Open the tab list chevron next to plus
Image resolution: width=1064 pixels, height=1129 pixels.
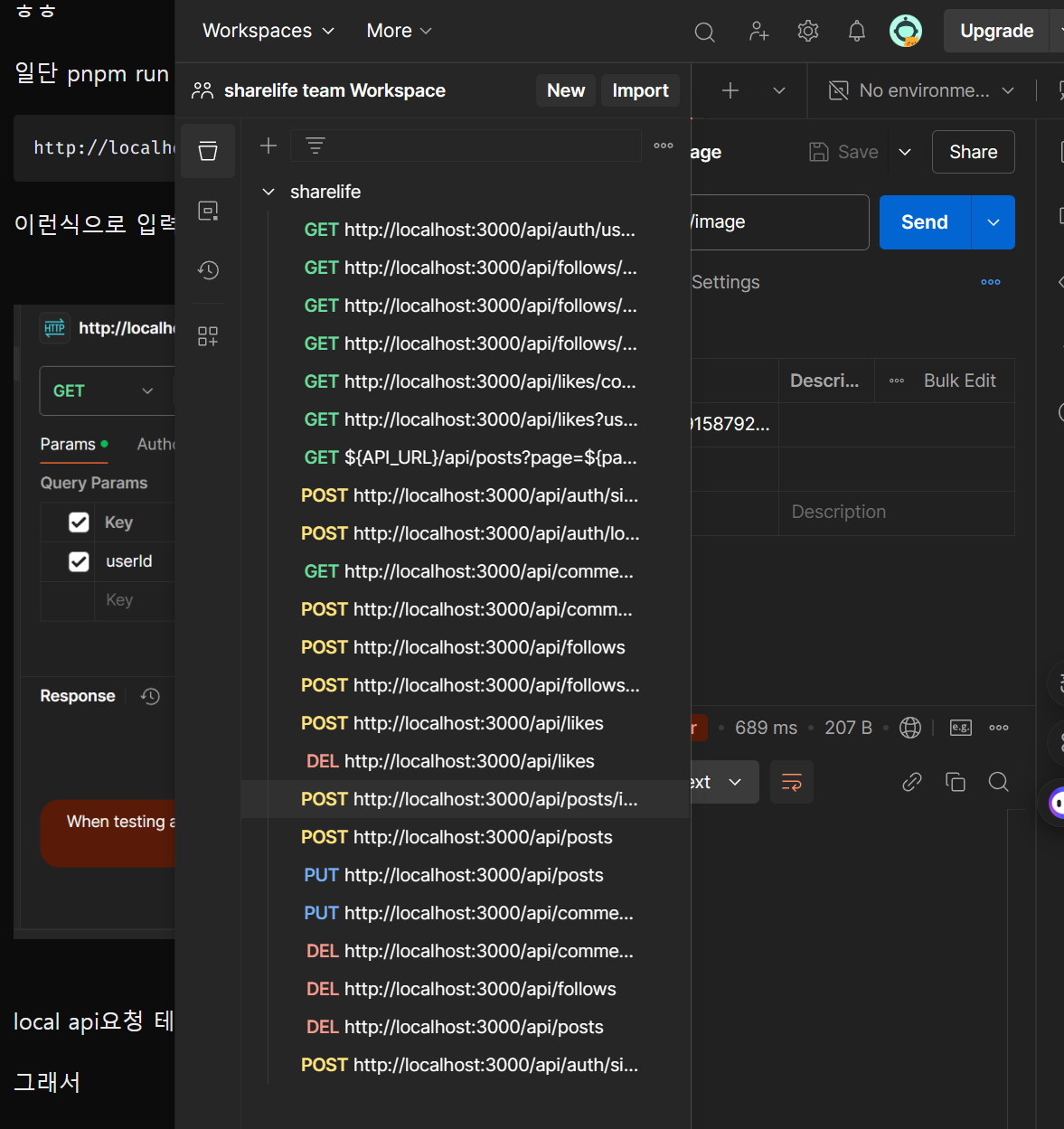coord(779,90)
